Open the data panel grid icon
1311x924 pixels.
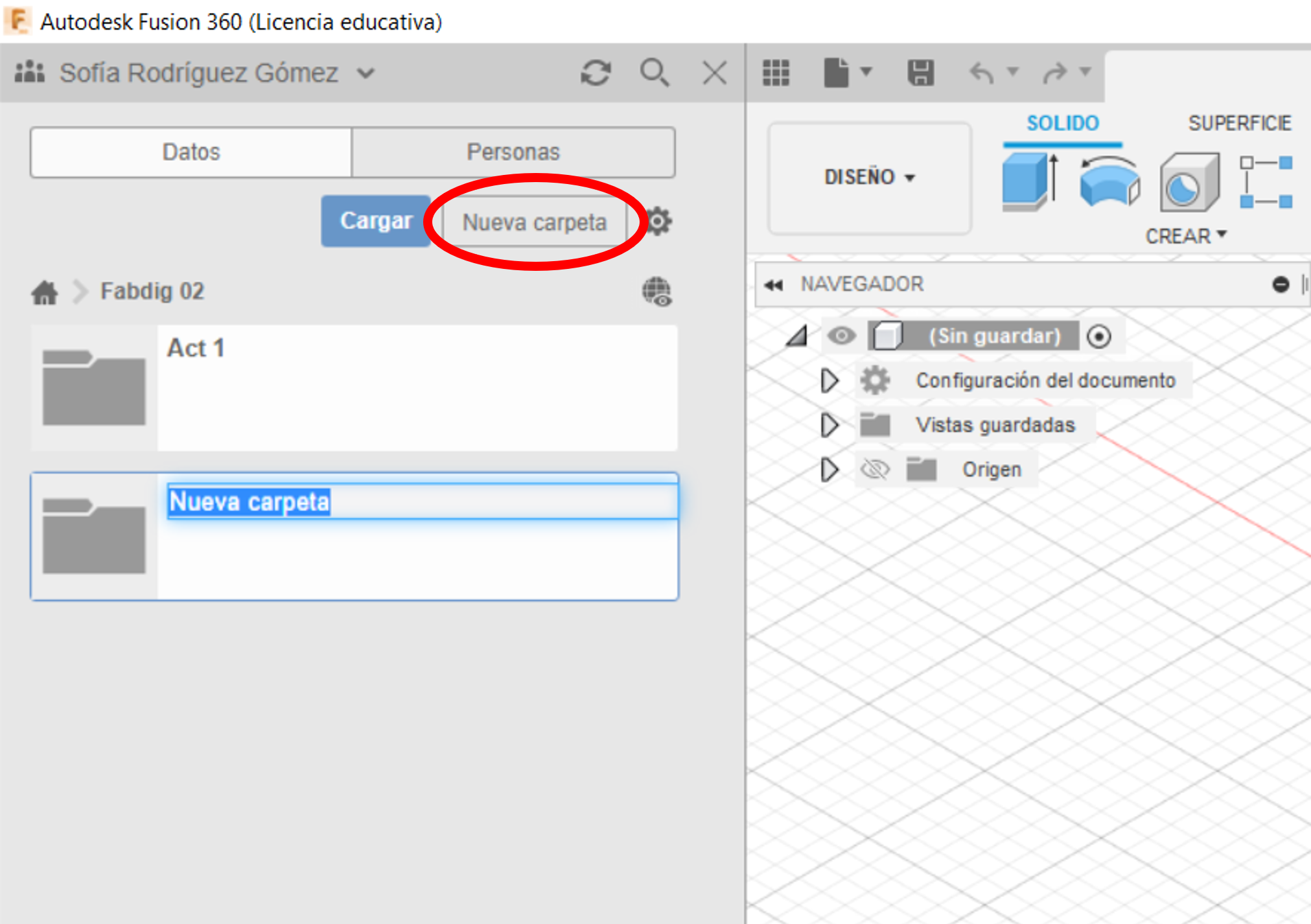[x=776, y=73]
